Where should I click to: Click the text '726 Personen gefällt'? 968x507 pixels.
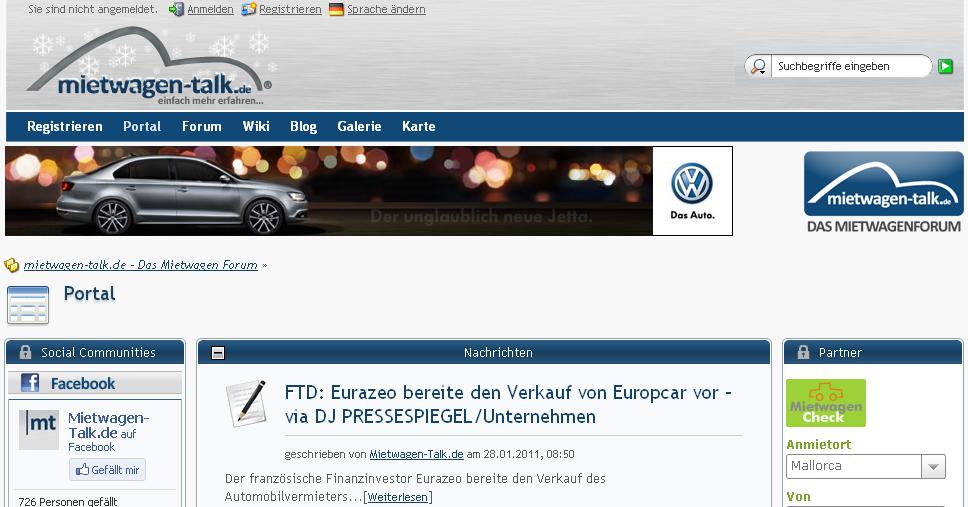click(x=68, y=501)
